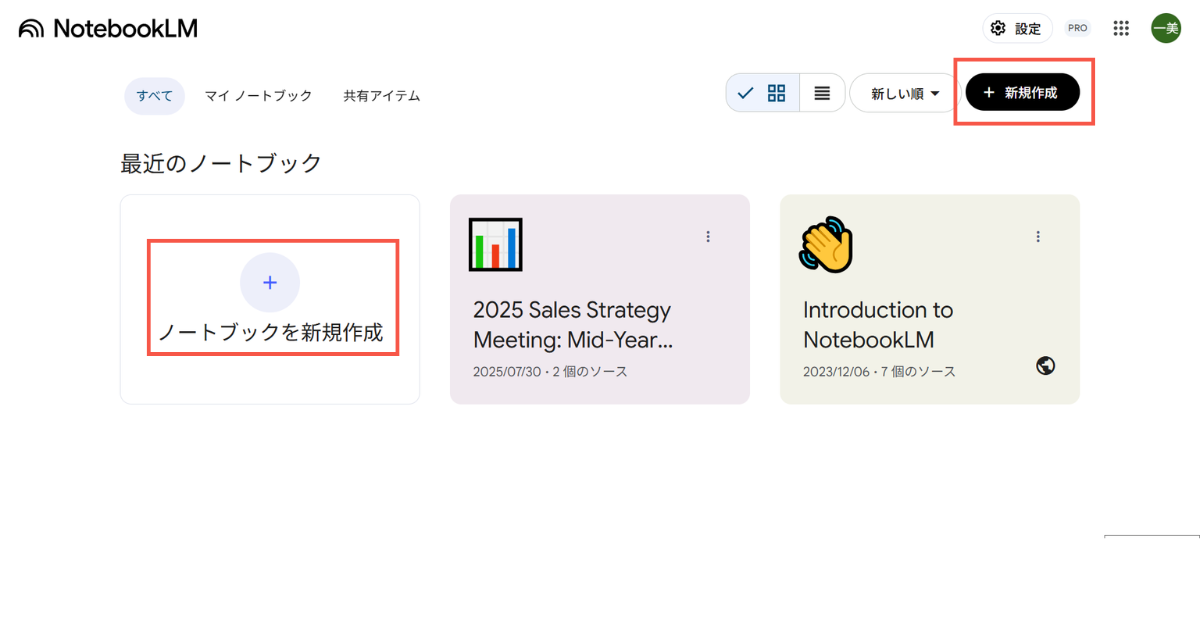The height and width of the screenshot is (628, 1200).
Task: Switch to list view layout
Action: pos(822,93)
